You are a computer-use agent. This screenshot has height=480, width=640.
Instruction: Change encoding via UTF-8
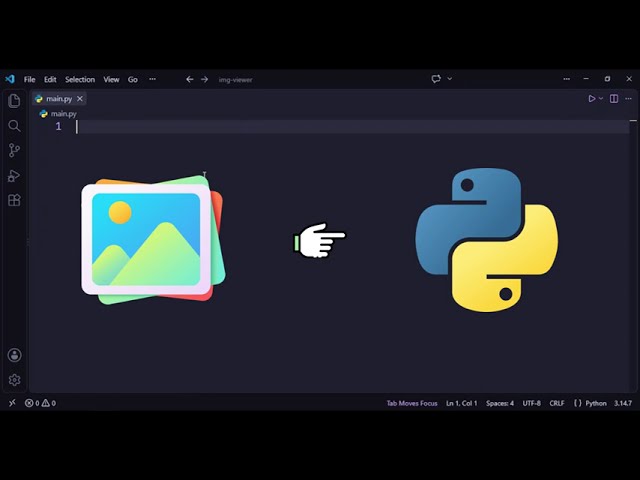531,403
